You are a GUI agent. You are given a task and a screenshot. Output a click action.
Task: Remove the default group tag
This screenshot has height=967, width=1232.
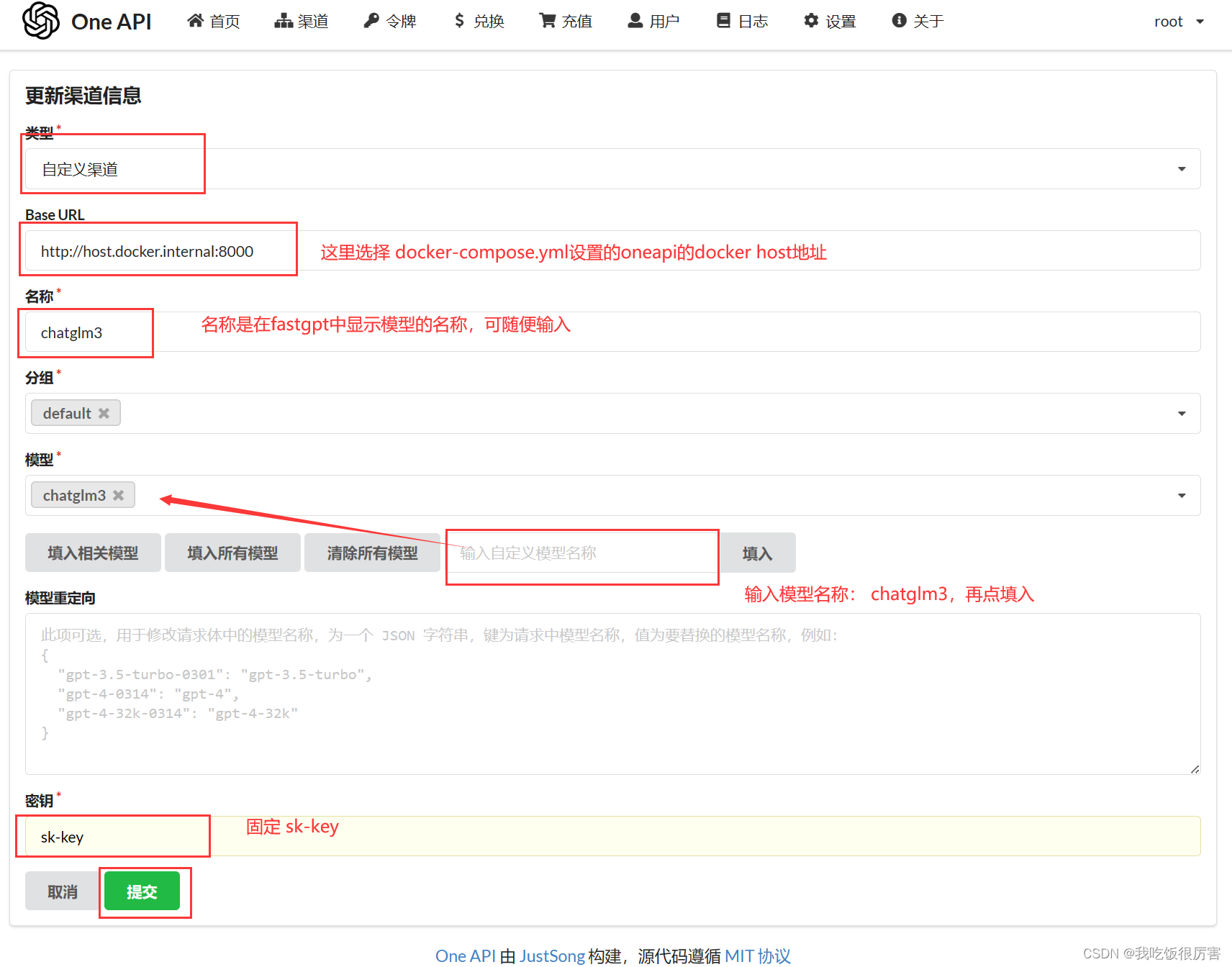point(104,413)
